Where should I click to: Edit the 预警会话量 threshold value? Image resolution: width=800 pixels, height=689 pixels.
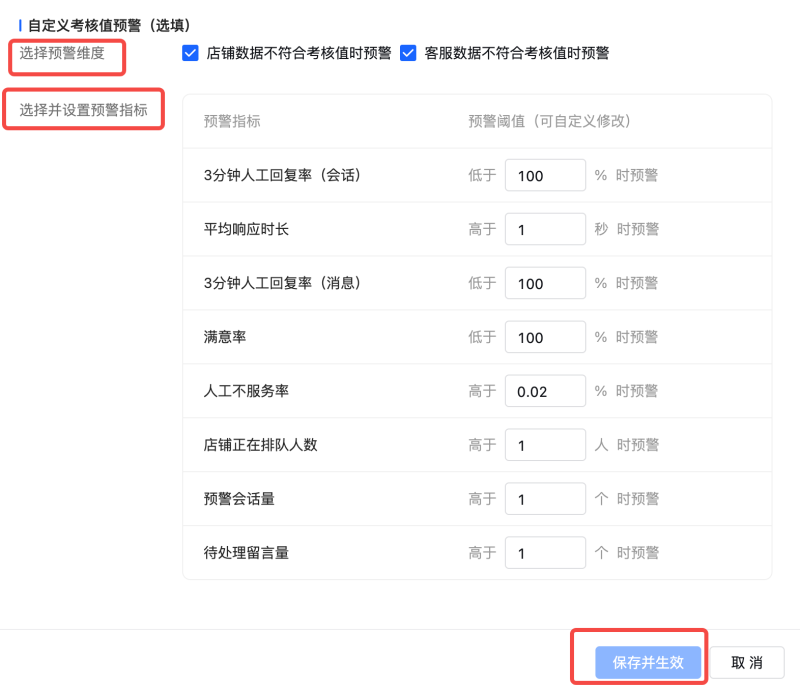click(545, 498)
